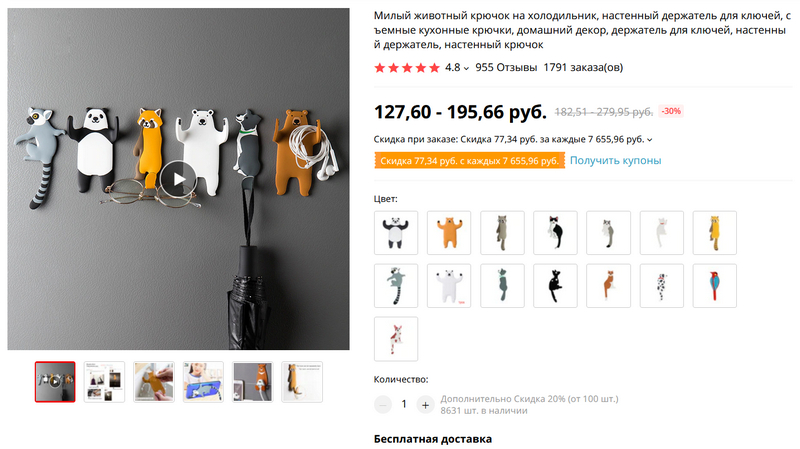This screenshot has height=449, width=800.
Task: Click the quantity number field
Action: click(x=404, y=405)
